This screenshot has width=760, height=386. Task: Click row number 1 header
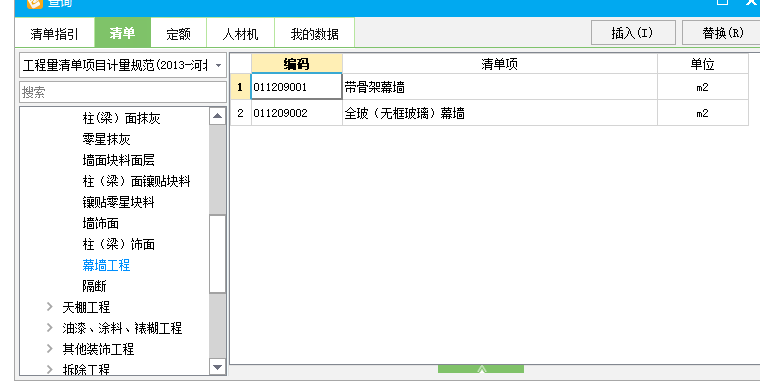pos(240,87)
